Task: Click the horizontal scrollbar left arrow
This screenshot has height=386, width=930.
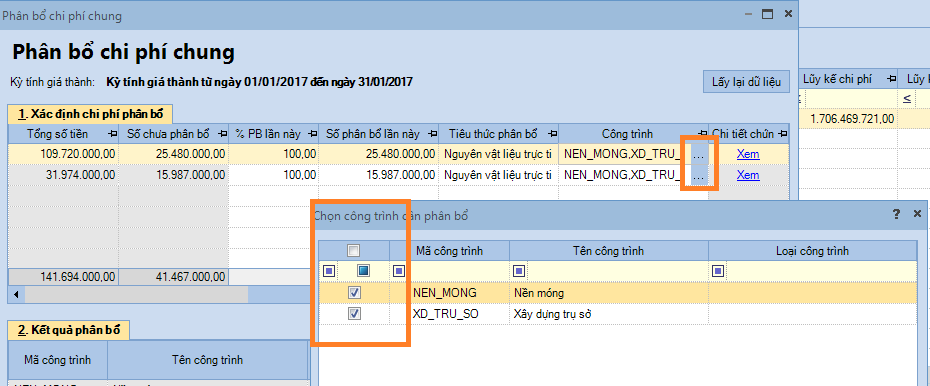Action: [15, 295]
